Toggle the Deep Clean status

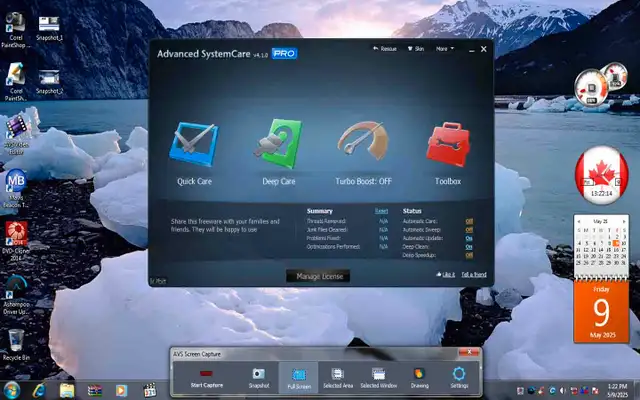469,247
